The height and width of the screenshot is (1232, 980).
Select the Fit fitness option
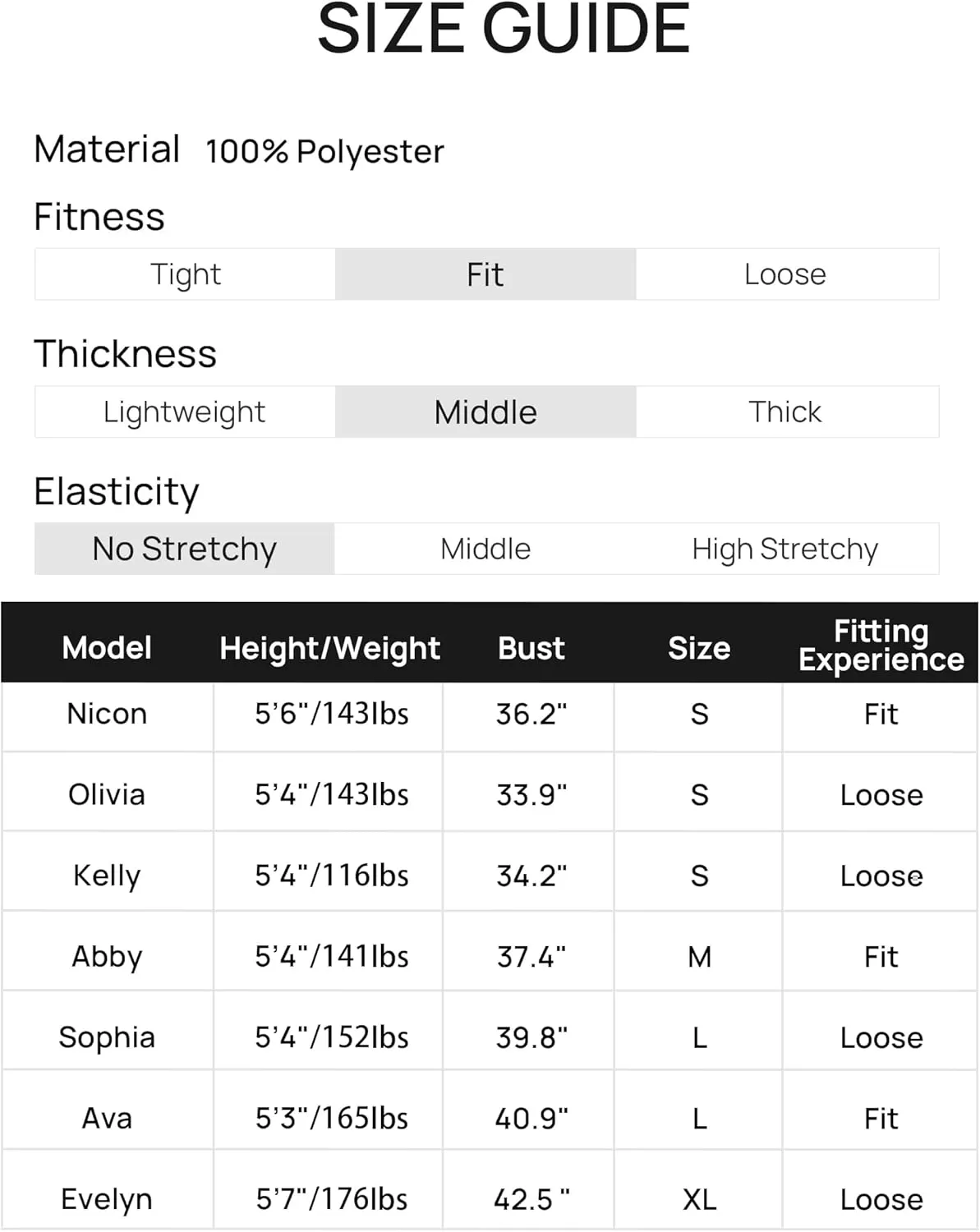pos(485,274)
